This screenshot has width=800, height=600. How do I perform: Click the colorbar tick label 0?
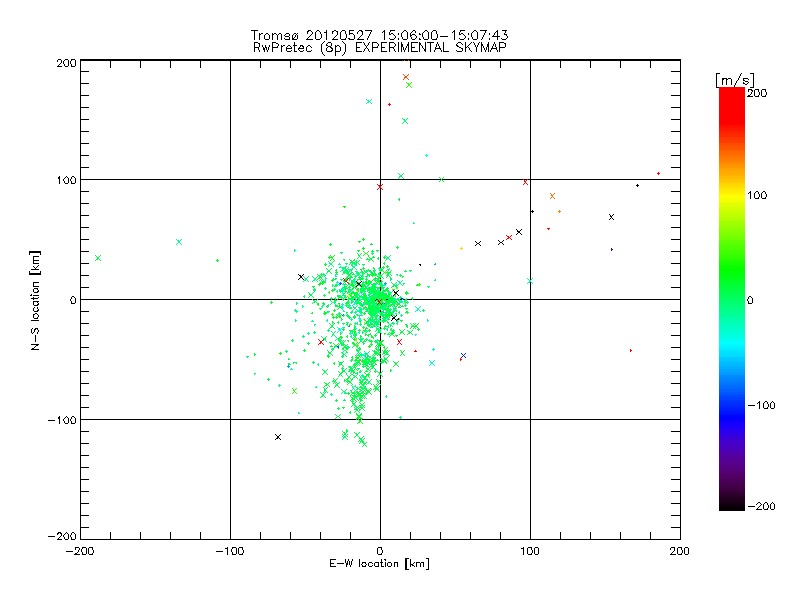click(x=750, y=300)
